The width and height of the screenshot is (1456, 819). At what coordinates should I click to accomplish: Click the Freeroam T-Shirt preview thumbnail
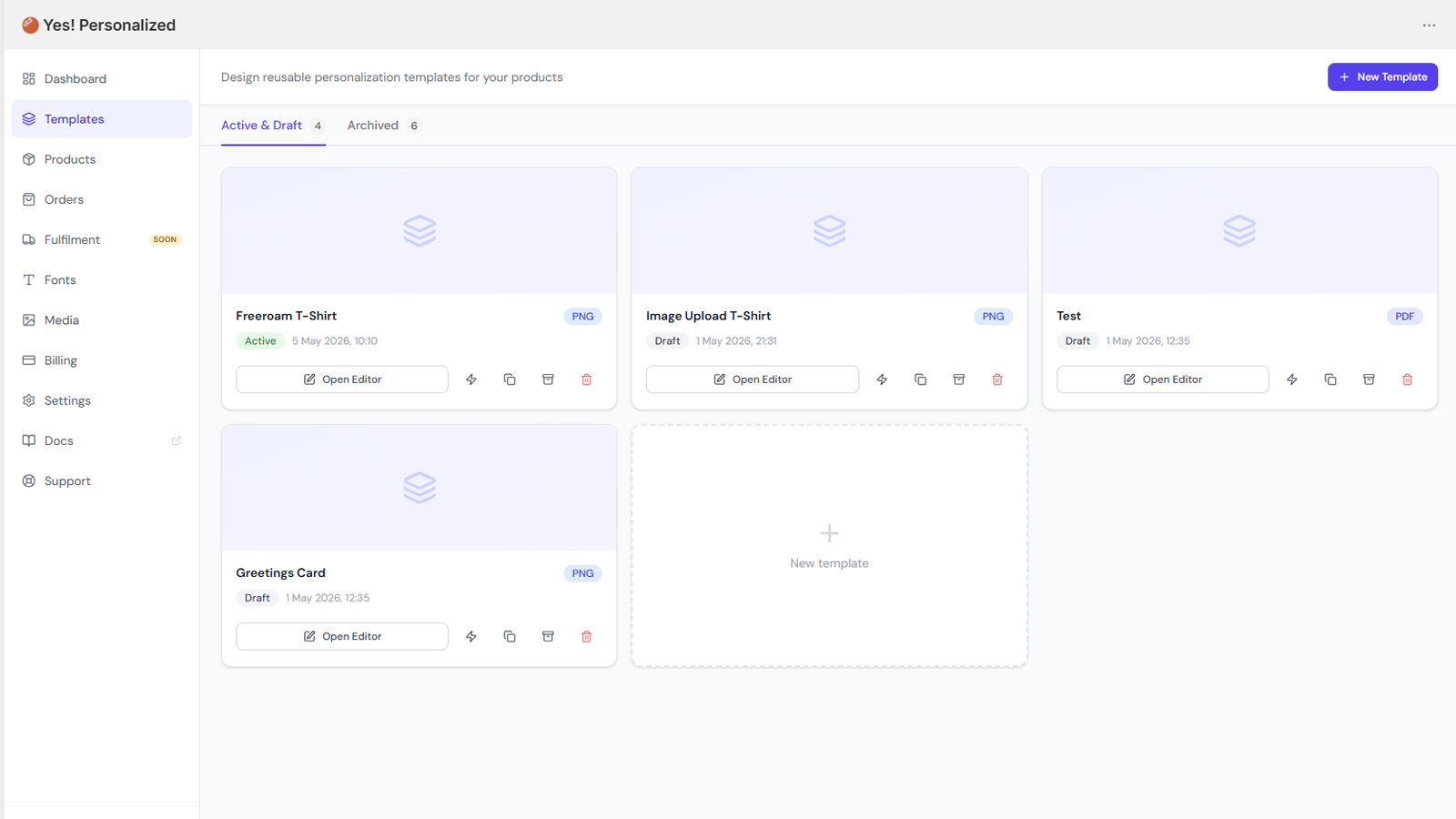click(420, 231)
